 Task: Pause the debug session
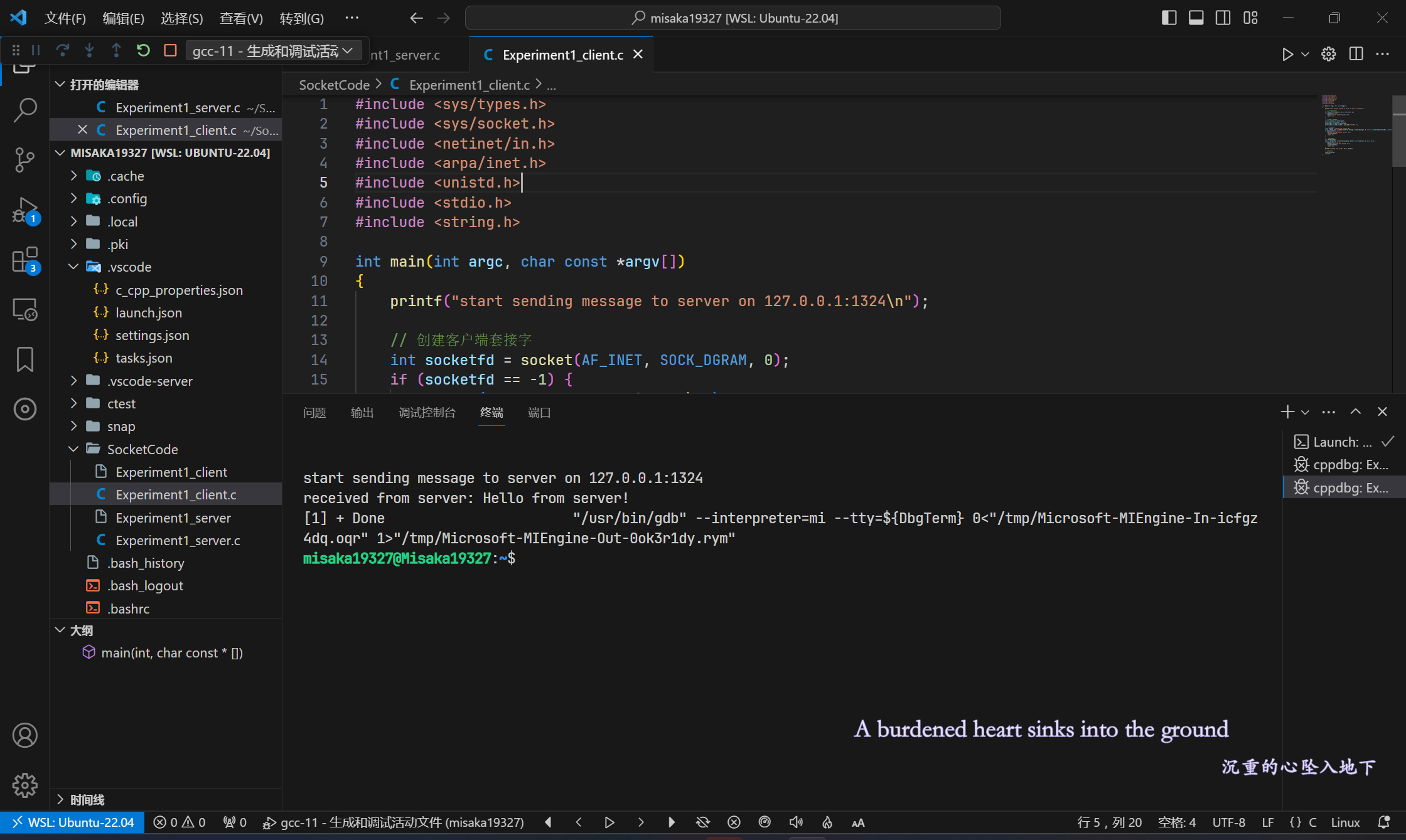click(36, 50)
